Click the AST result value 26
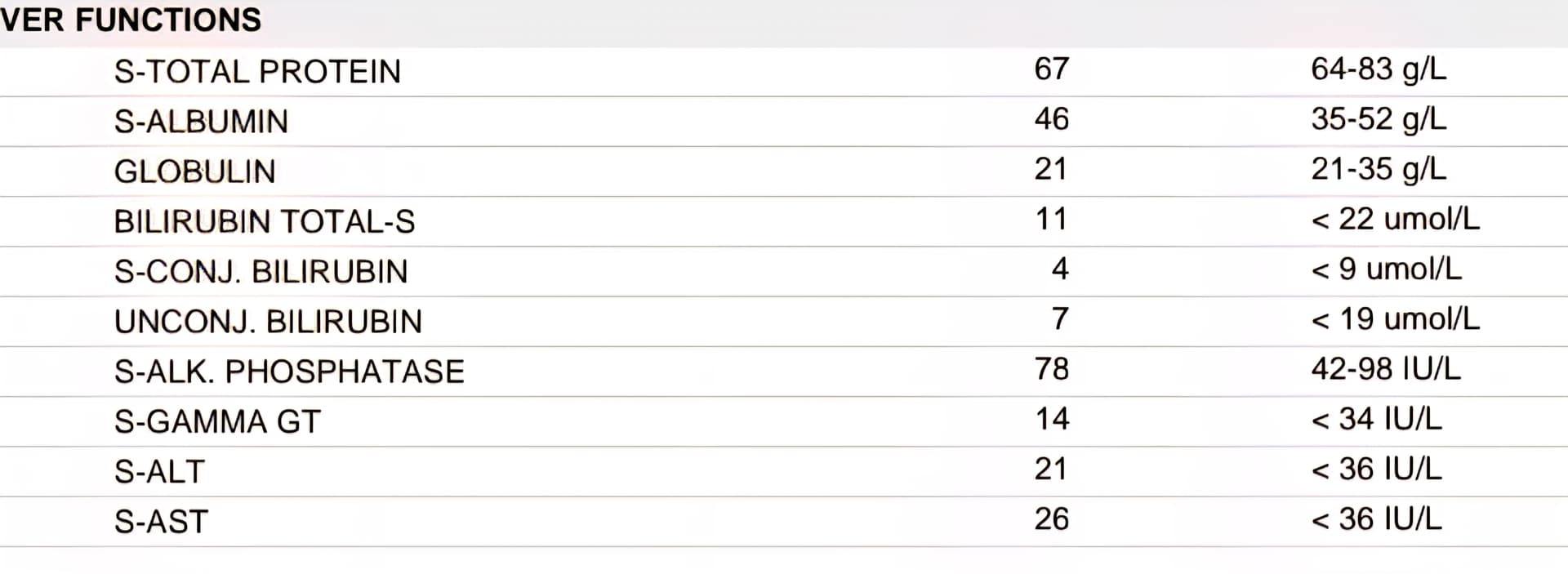This screenshot has width=1568, height=574. 1051,519
